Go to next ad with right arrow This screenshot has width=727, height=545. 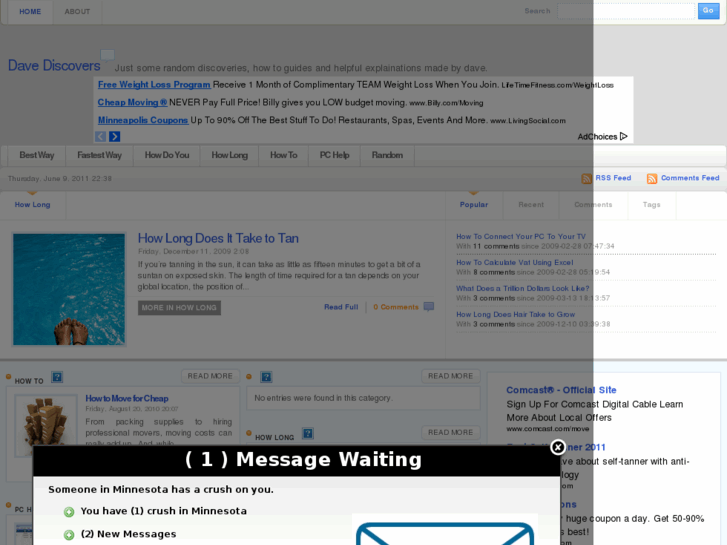[115, 136]
